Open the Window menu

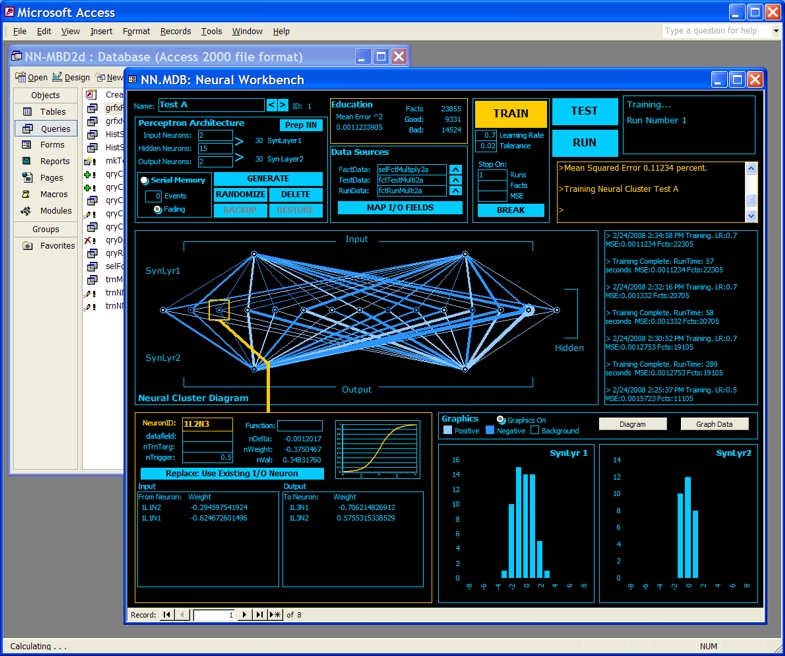click(x=247, y=31)
